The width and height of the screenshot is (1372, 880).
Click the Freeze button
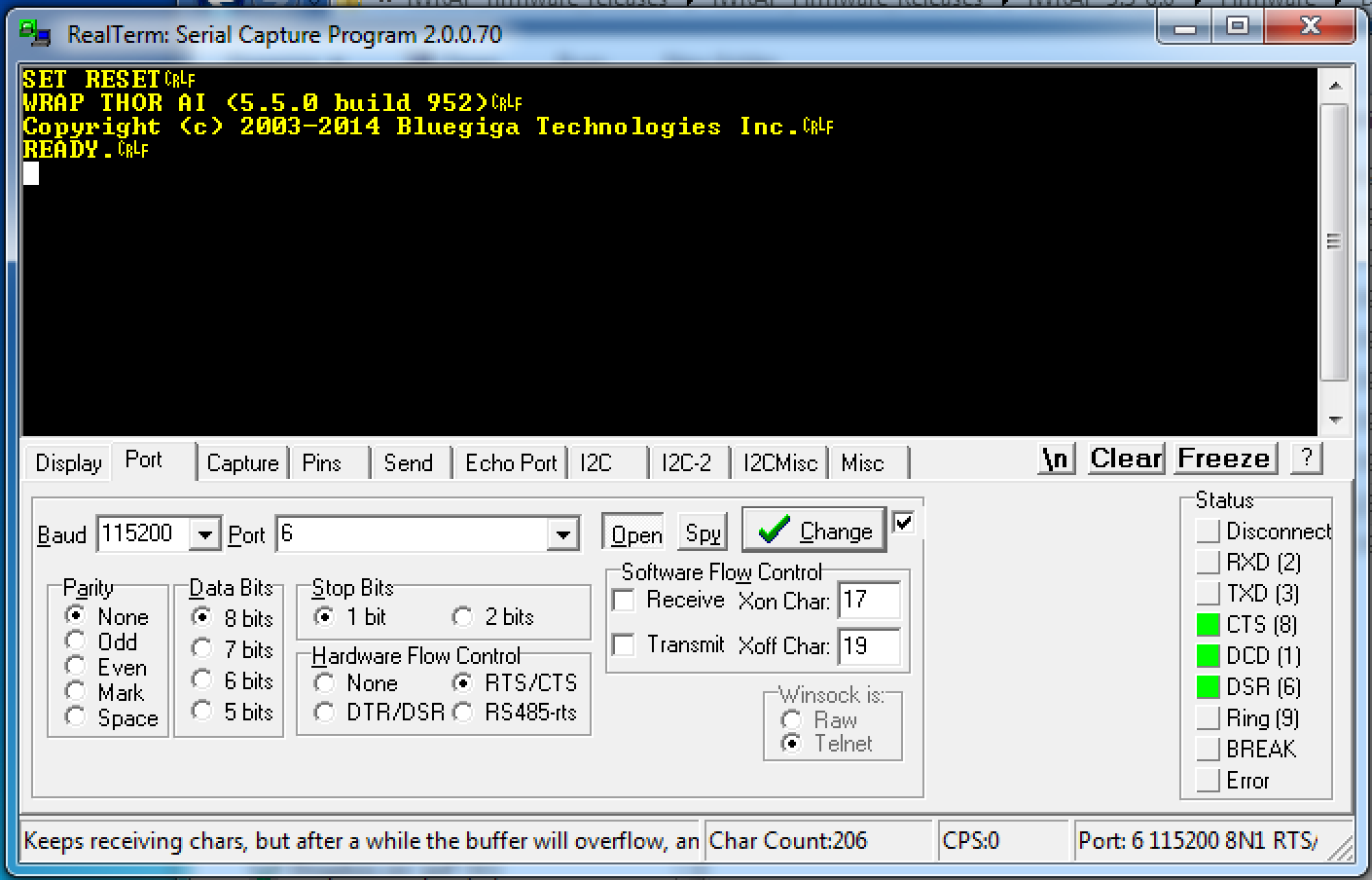(x=1223, y=458)
